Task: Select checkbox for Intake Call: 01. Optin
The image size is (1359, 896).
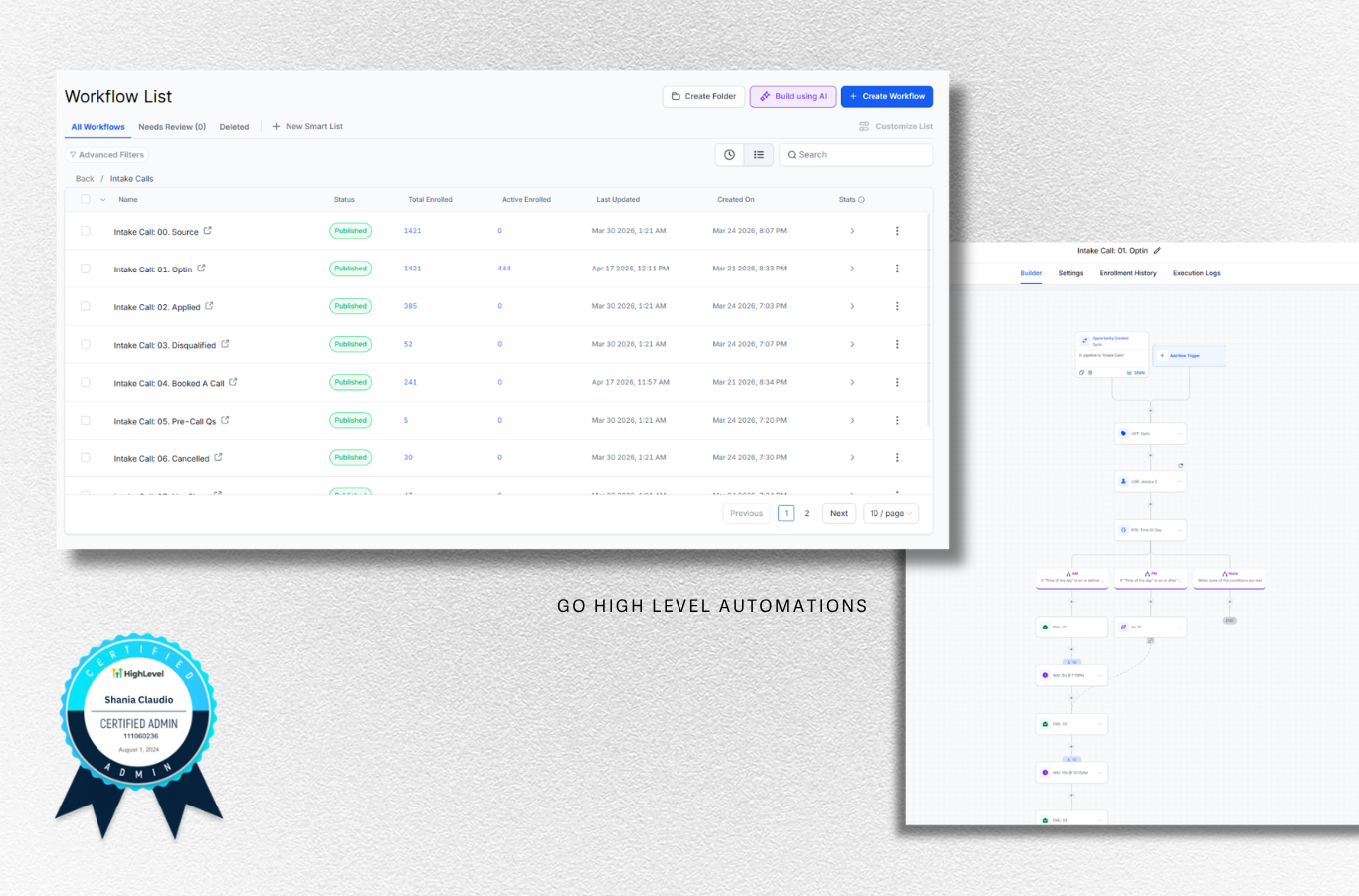Action: click(x=86, y=269)
